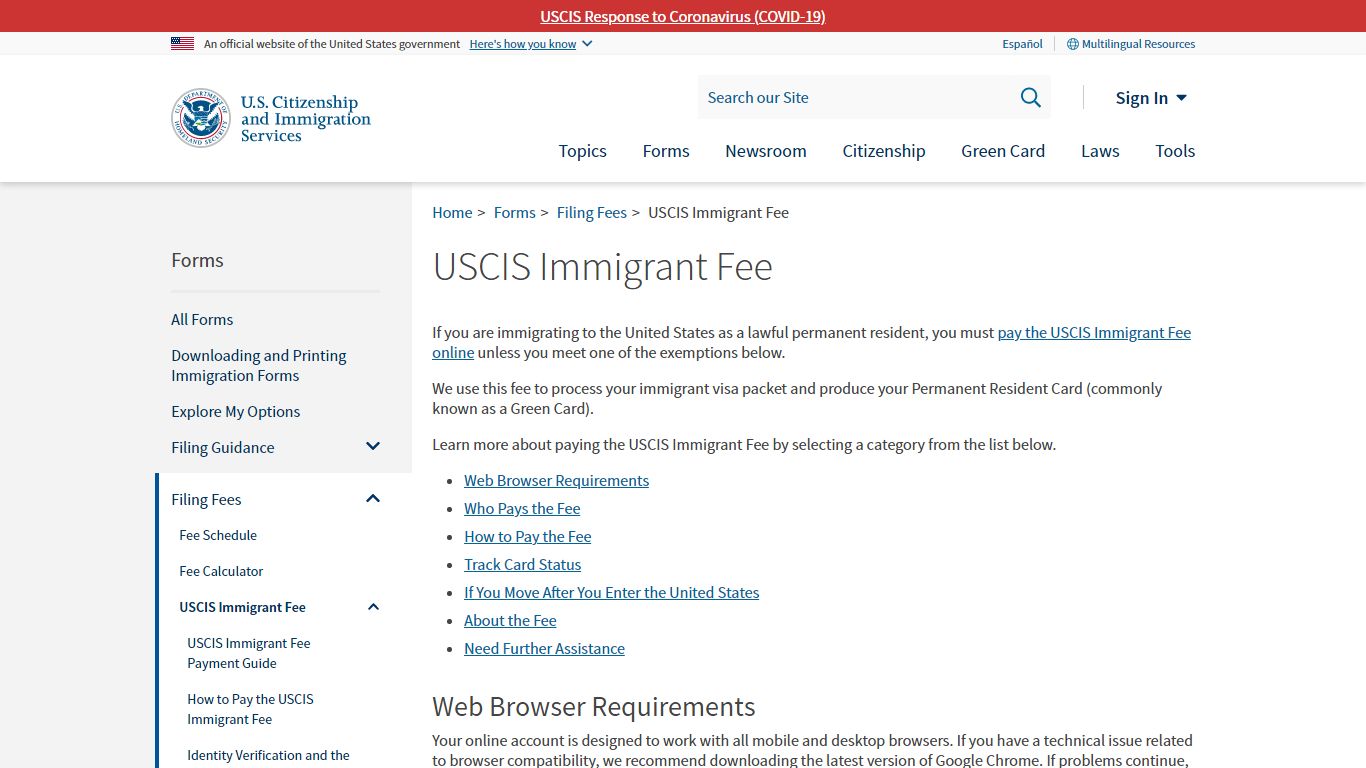Click the Sign In text
Screen dimensions: 1366x768
click(x=1141, y=97)
